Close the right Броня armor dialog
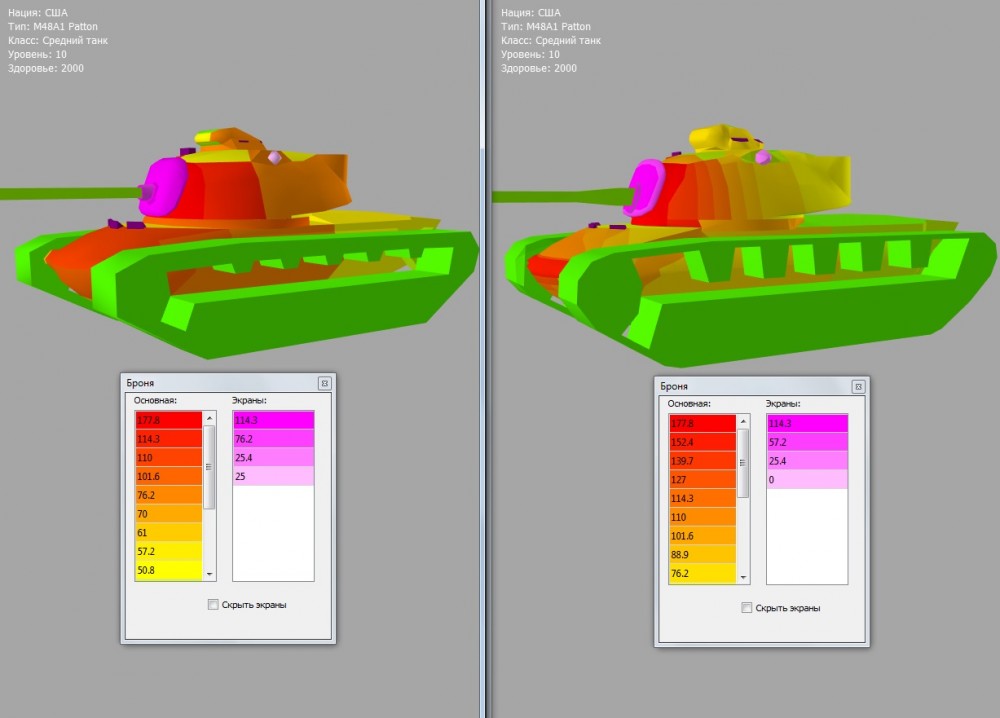The height and width of the screenshot is (718, 1000). [858, 386]
